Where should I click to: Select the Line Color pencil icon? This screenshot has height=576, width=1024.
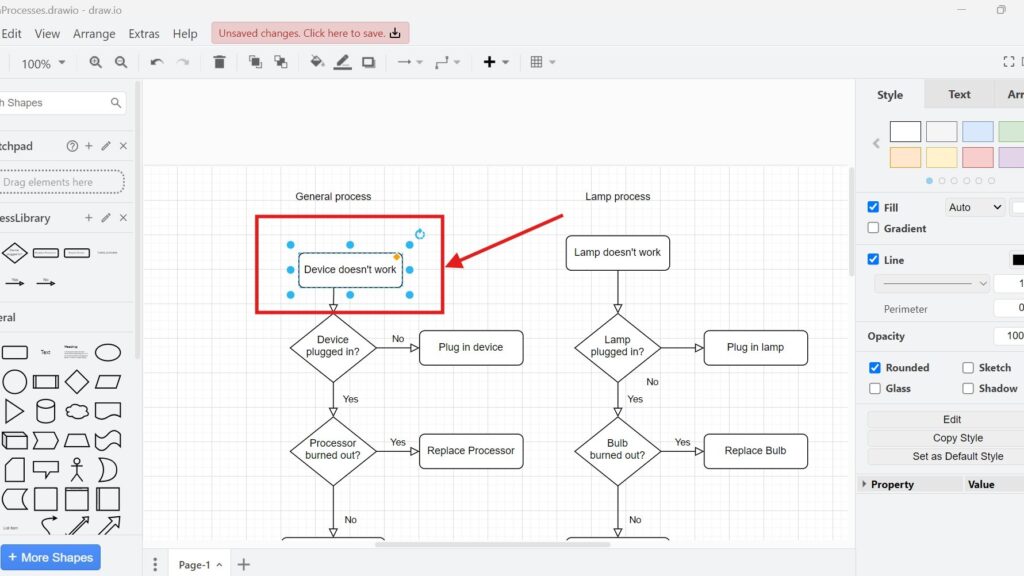344,61
